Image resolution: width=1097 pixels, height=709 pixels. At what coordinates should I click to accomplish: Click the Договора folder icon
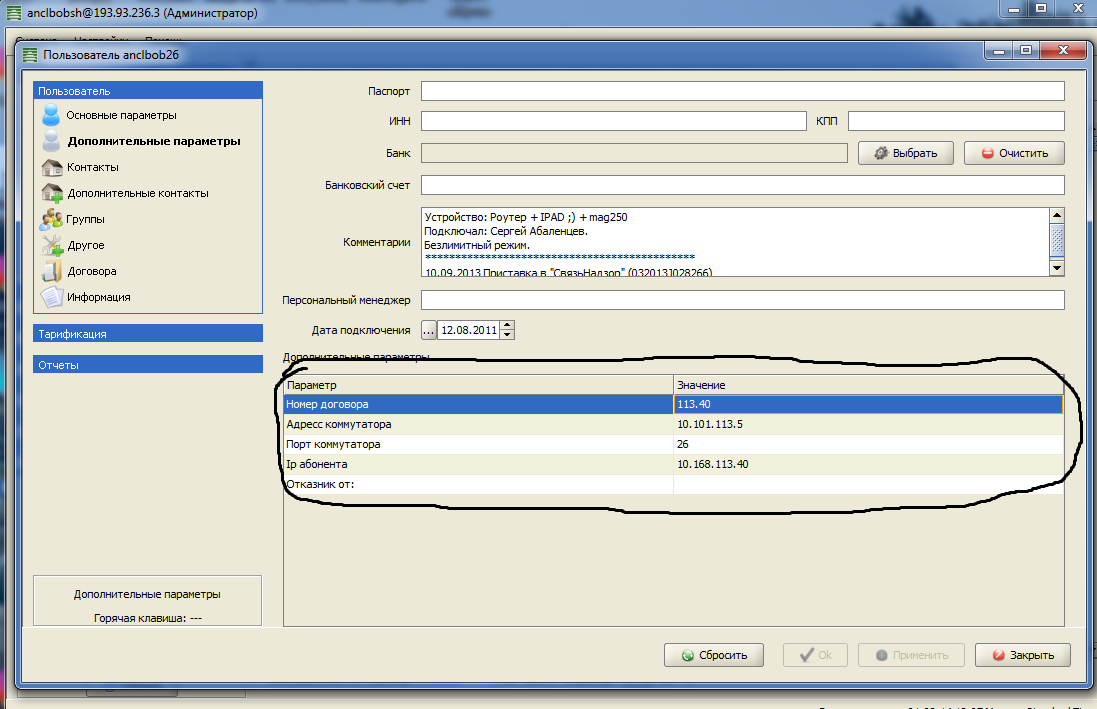52,271
